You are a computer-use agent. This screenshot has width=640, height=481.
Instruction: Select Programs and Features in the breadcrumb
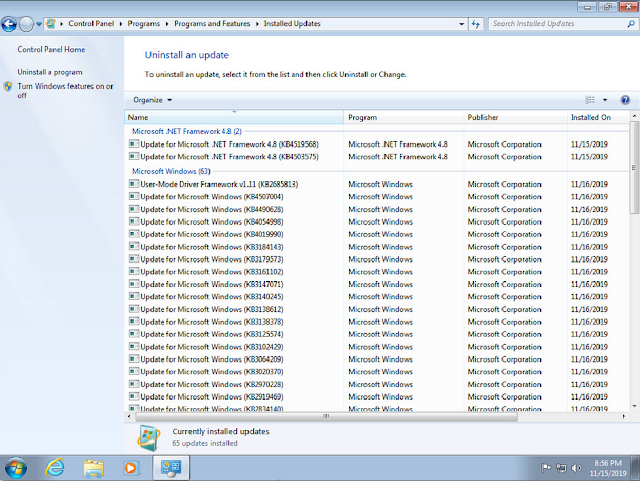[x=212, y=24]
